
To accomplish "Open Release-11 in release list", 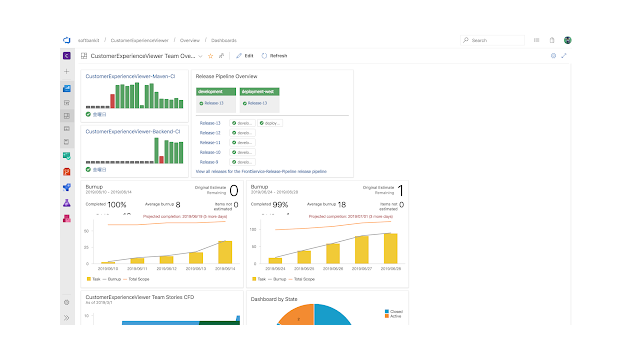I will 210,143.
